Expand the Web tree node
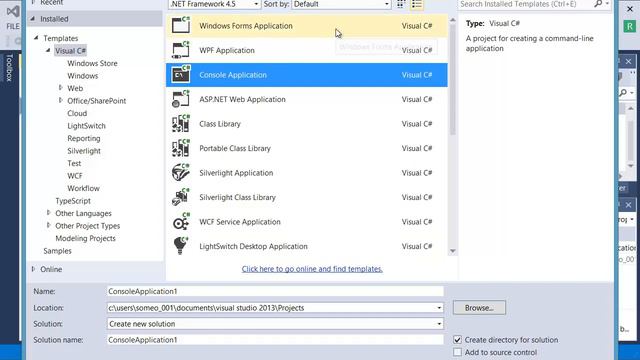Image resolution: width=640 pixels, height=360 pixels. [60, 88]
